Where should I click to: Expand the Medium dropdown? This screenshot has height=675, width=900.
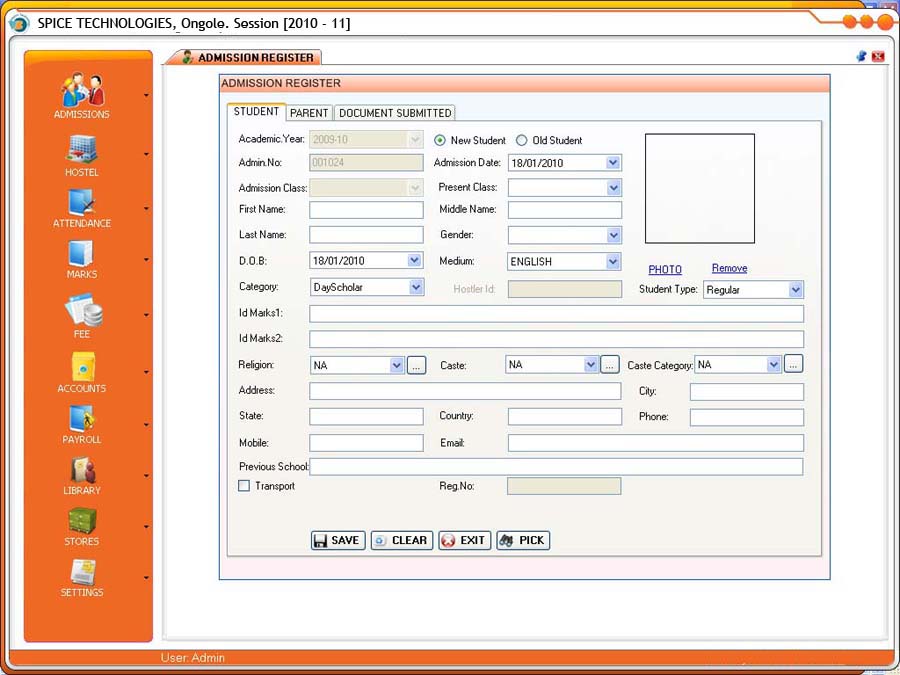point(613,262)
